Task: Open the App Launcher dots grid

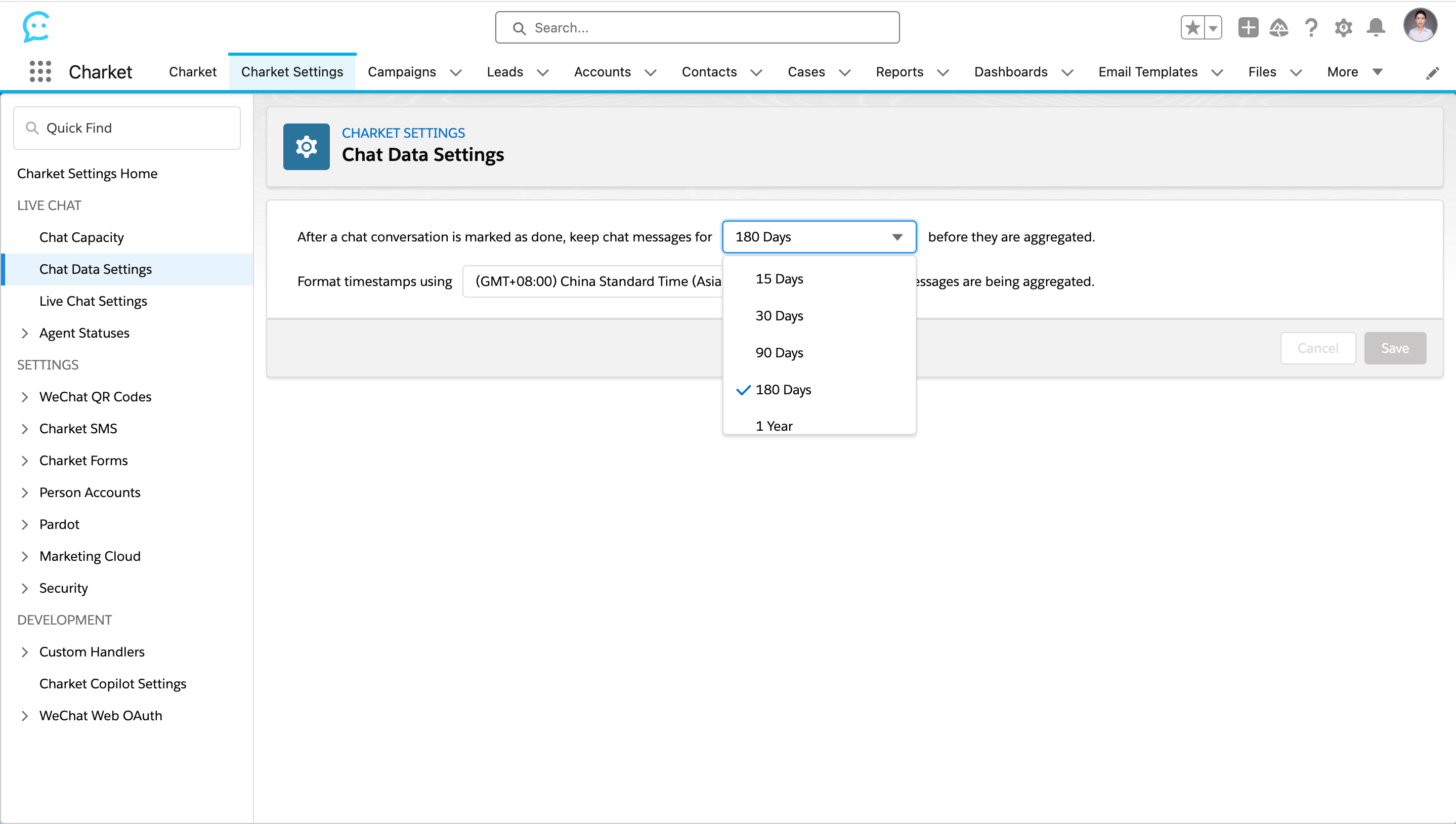Action: coord(40,72)
